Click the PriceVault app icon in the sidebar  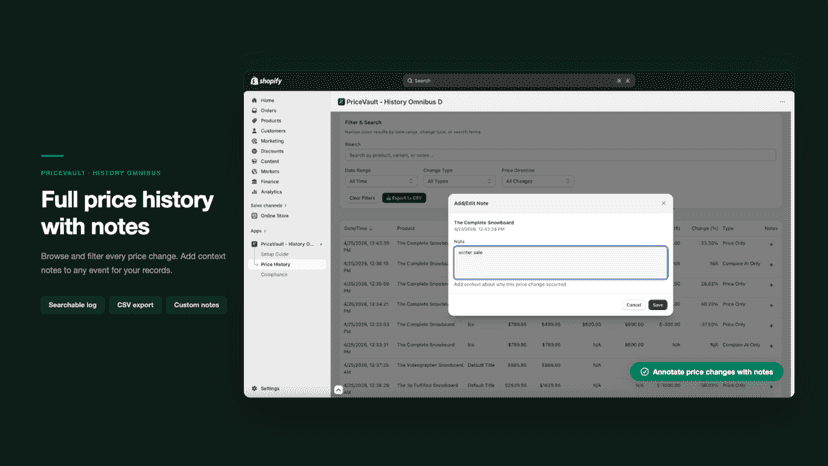[255, 244]
